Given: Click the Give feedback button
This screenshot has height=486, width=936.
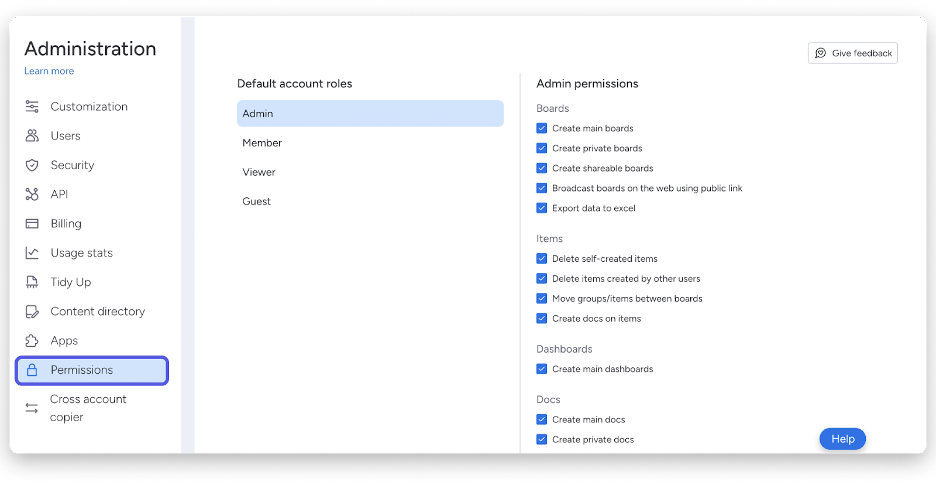Looking at the screenshot, I should tap(852, 53).
